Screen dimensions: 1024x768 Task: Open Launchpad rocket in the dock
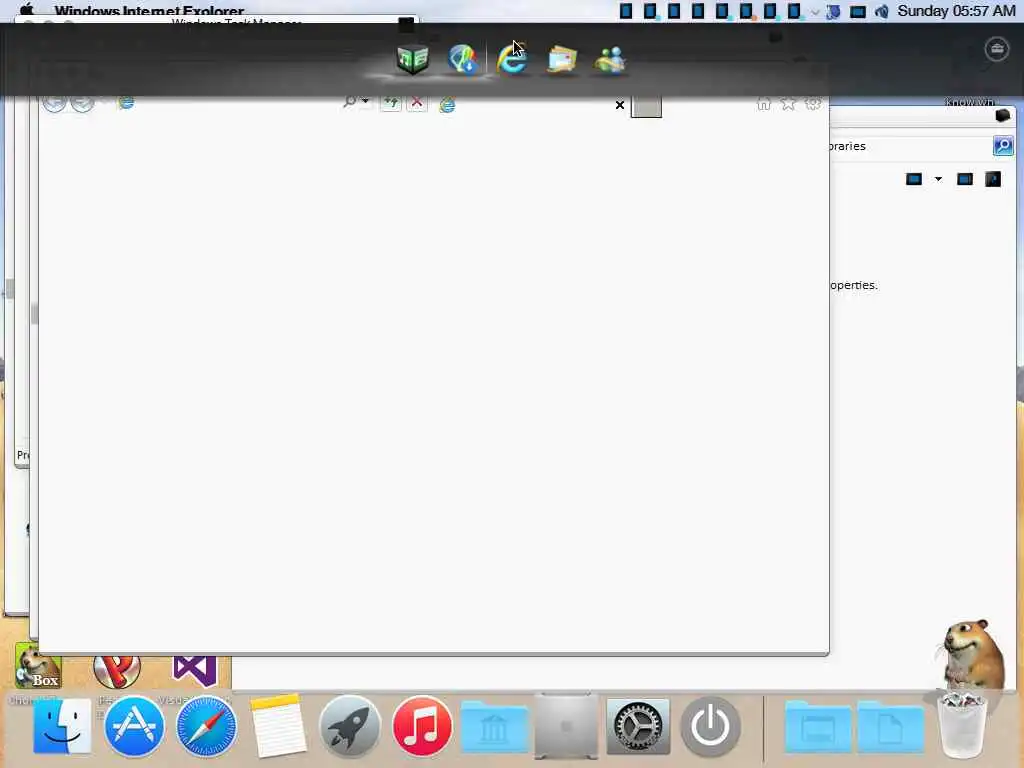point(350,726)
